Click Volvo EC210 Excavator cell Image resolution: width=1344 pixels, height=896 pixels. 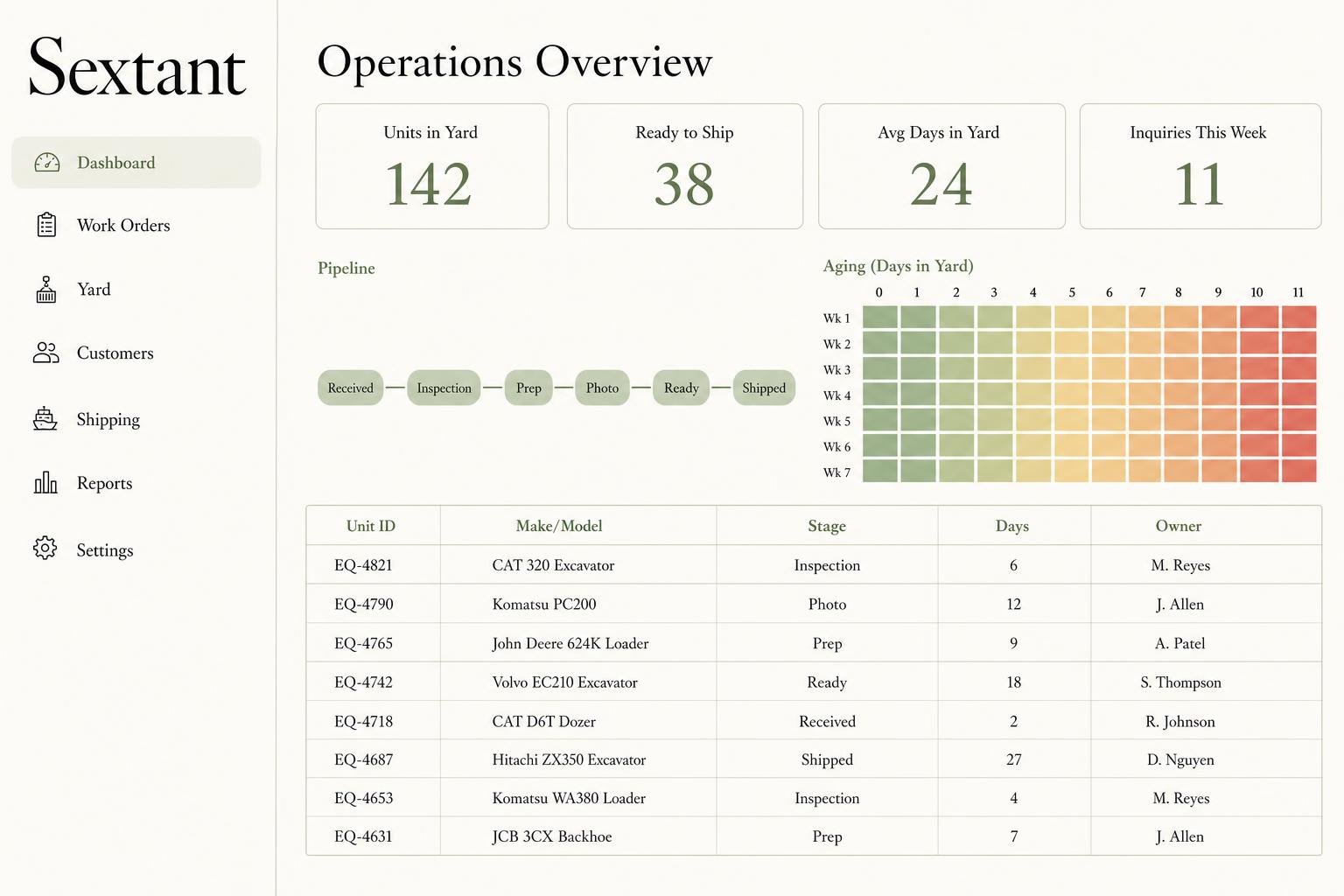[x=565, y=682]
